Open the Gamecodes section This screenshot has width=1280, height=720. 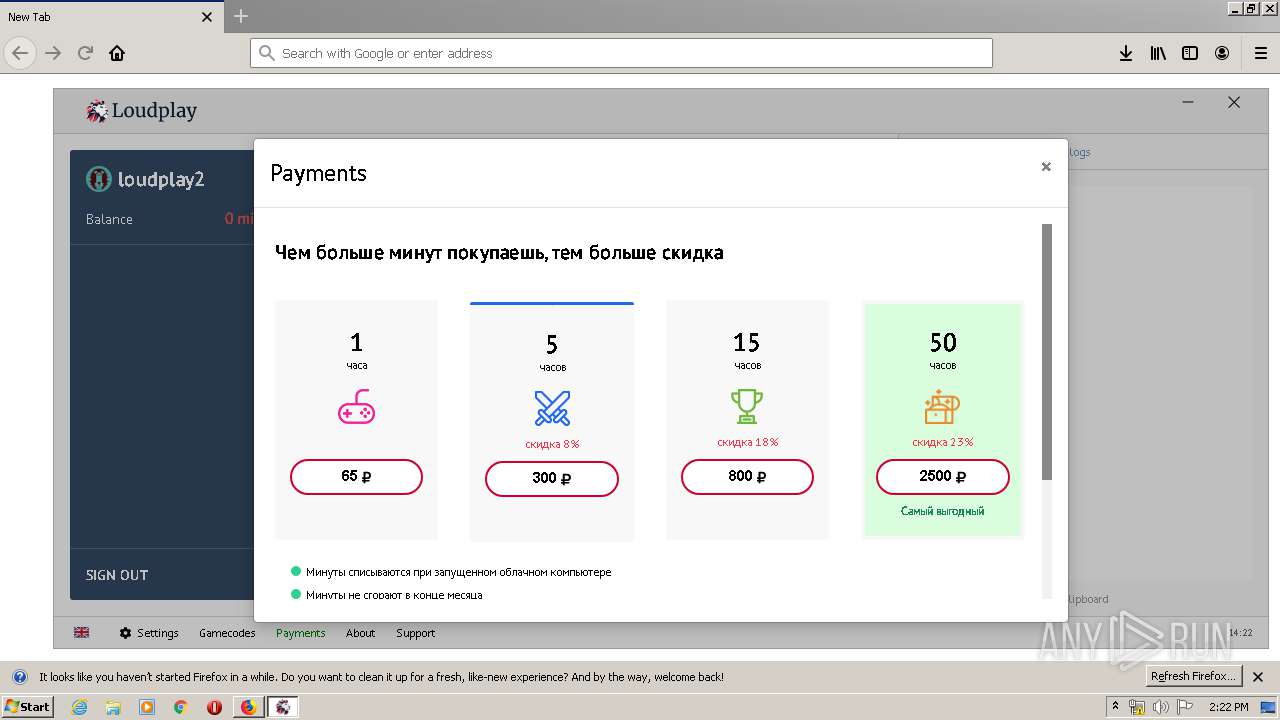tap(227, 633)
